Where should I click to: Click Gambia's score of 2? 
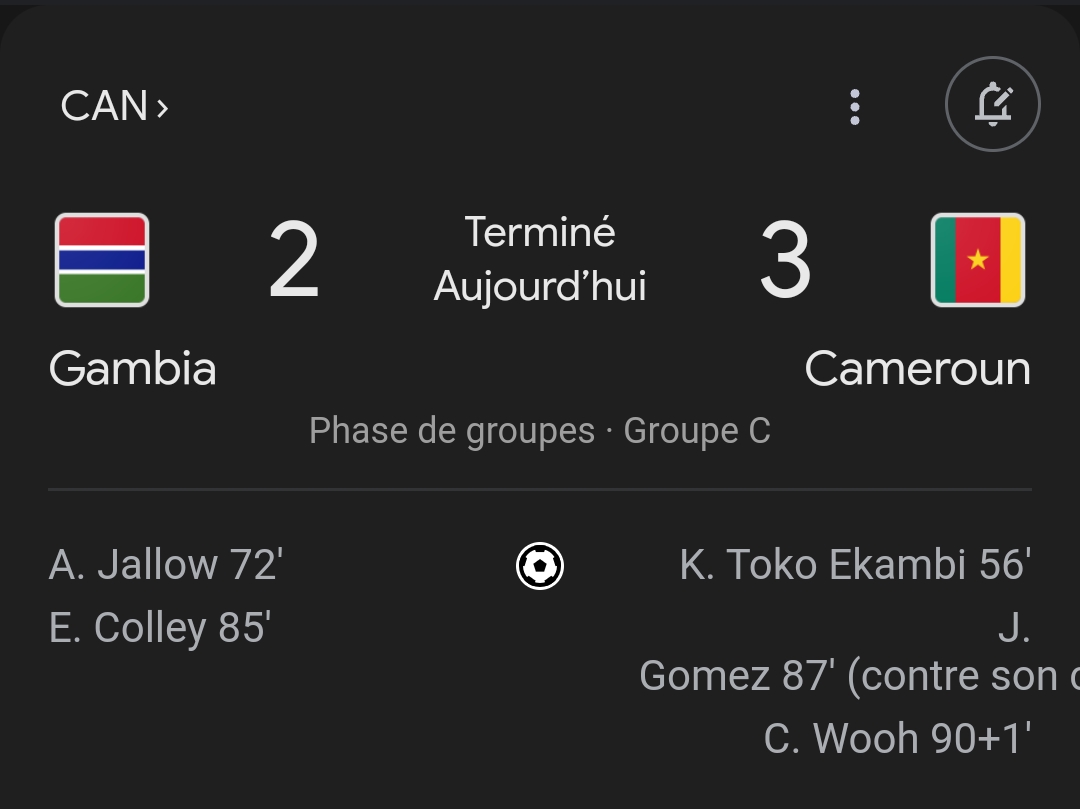(x=294, y=262)
